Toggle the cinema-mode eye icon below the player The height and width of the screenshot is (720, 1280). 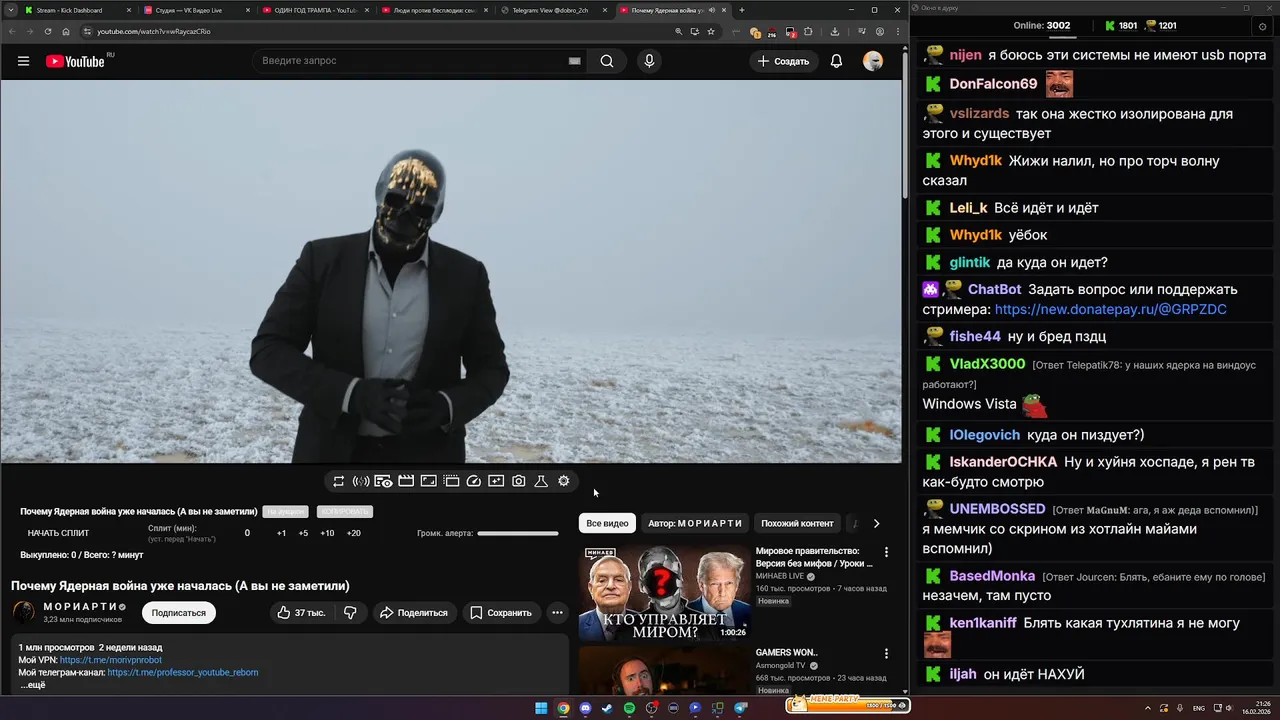[383, 481]
